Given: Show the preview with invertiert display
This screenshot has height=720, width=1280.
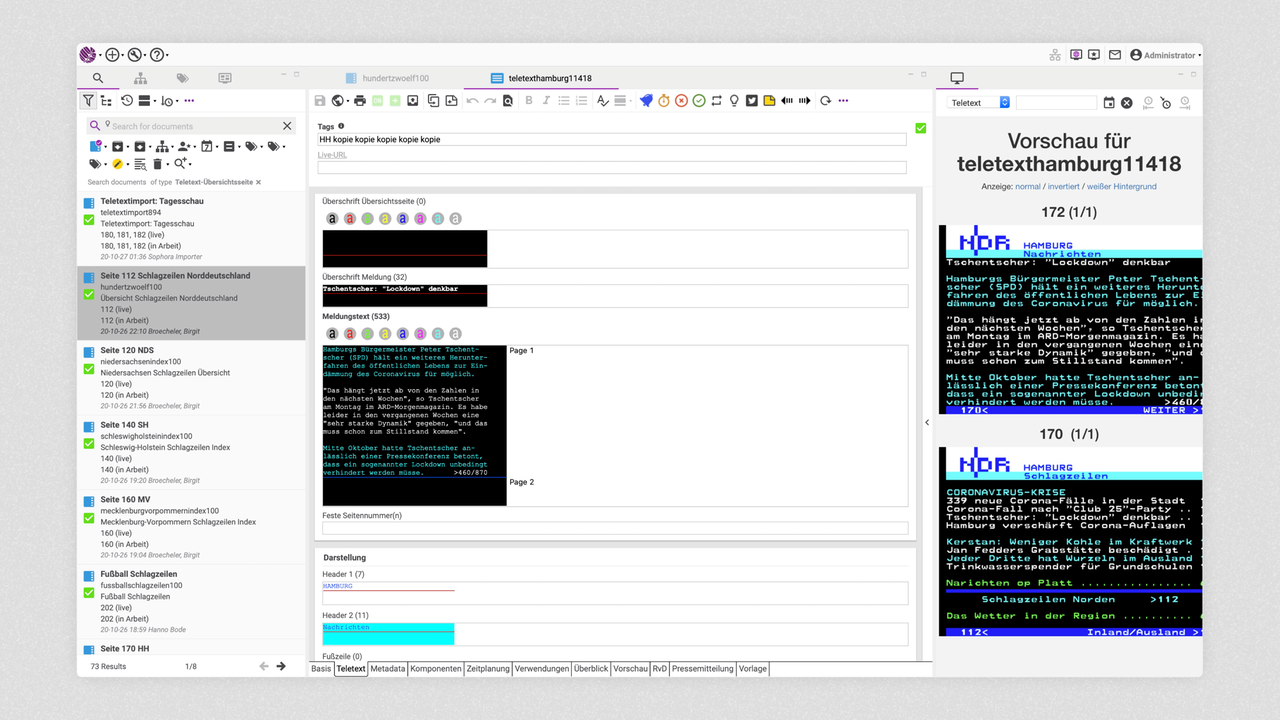Looking at the screenshot, I should click(x=1064, y=186).
